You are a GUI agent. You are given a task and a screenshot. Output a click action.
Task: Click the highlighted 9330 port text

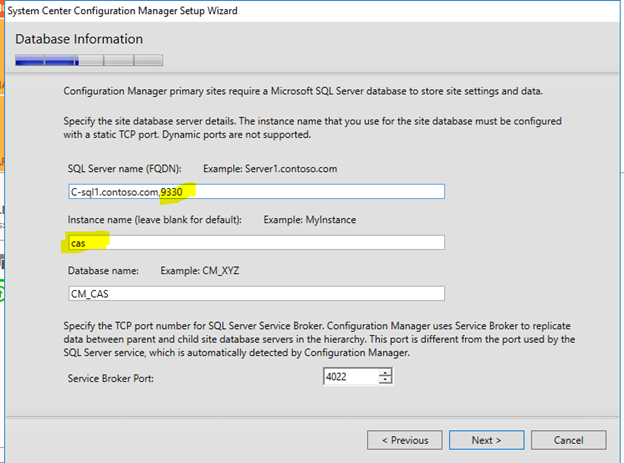pos(172,192)
